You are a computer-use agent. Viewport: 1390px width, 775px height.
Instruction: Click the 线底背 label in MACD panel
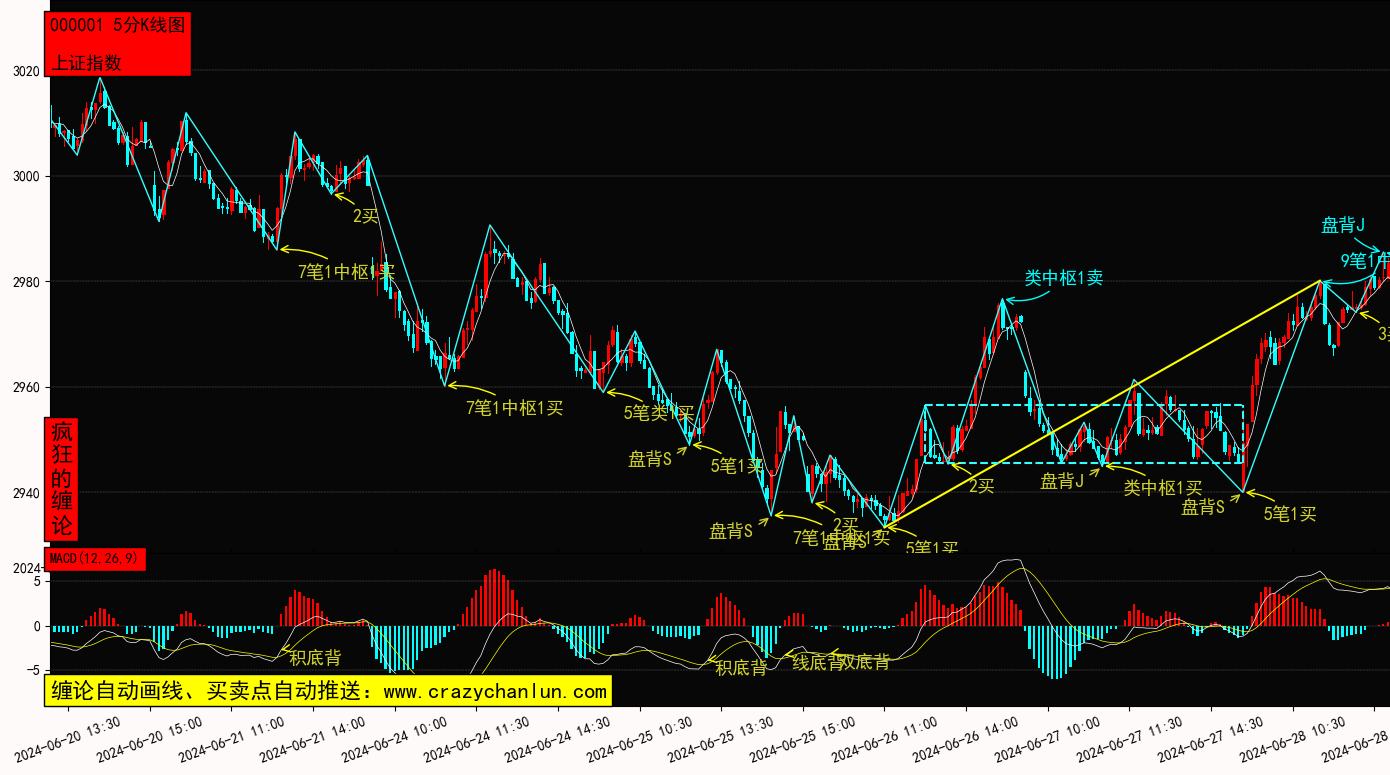[x=818, y=661]
